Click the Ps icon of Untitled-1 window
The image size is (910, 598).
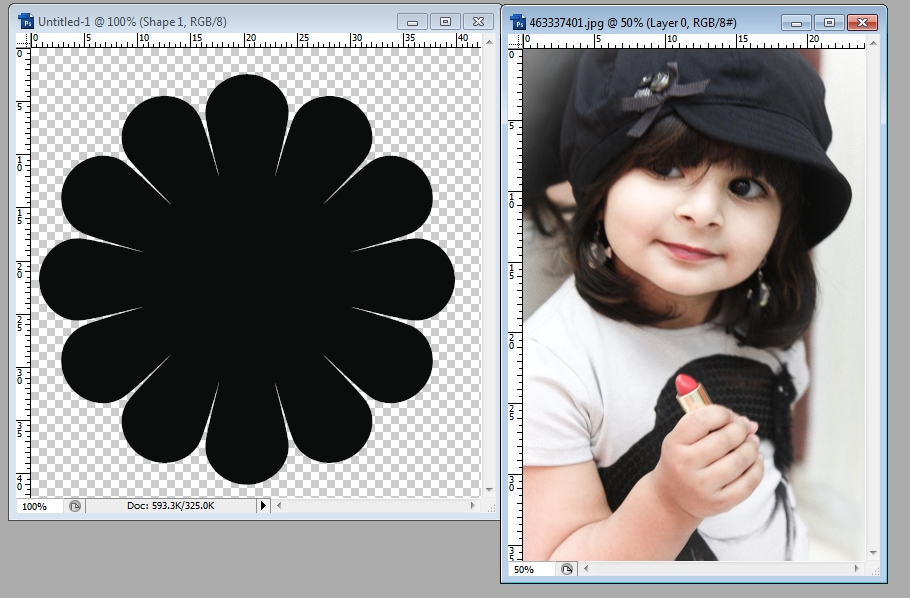[26, 21]
